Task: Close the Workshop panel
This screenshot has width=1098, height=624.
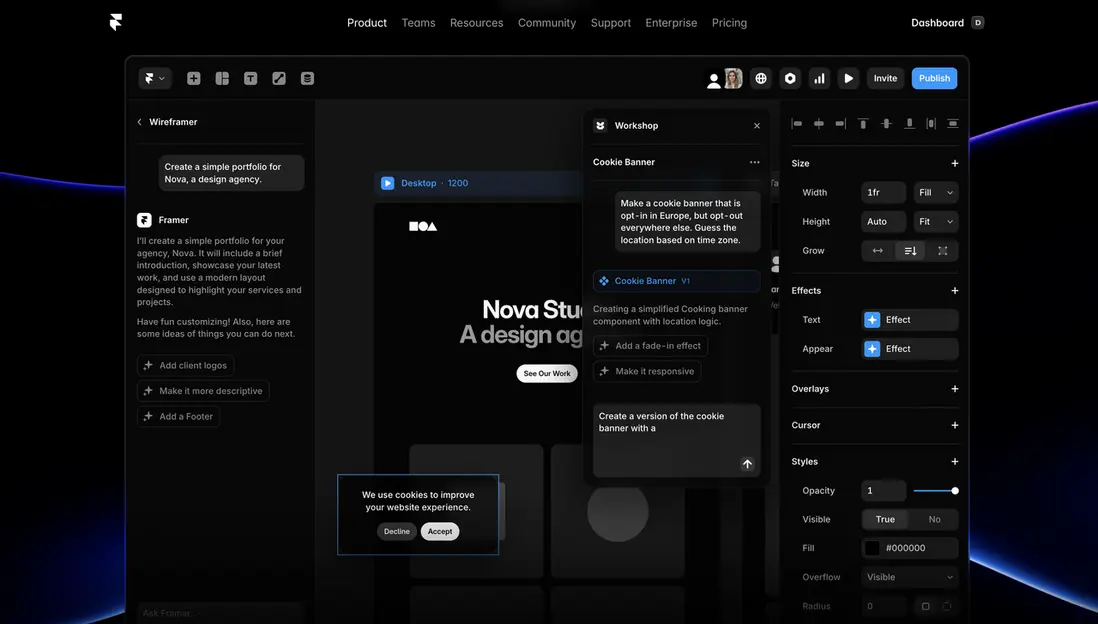Action: (x=757, y=126)
